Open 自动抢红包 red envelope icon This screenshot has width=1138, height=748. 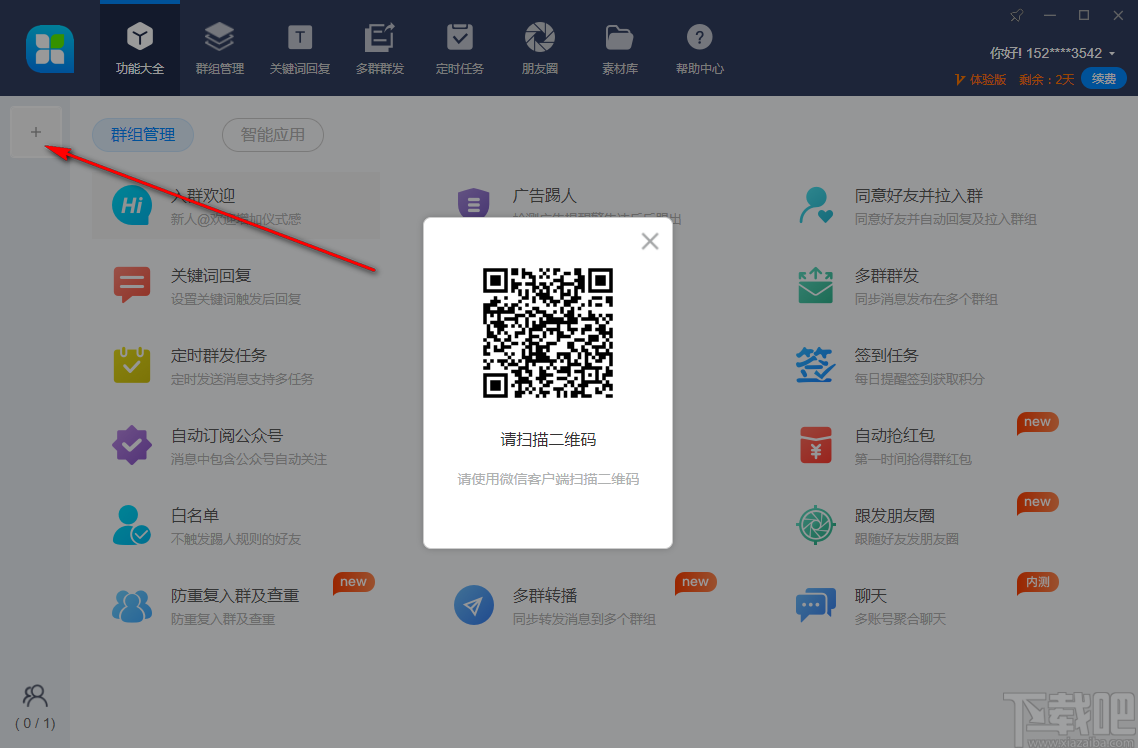pos(816,445)
